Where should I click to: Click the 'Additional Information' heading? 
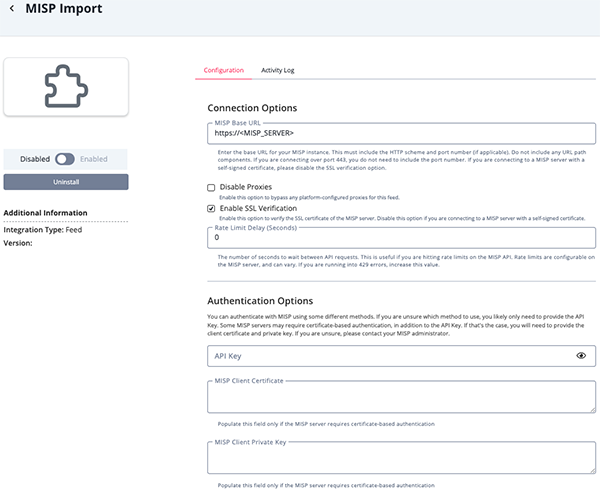coord(45,213)
